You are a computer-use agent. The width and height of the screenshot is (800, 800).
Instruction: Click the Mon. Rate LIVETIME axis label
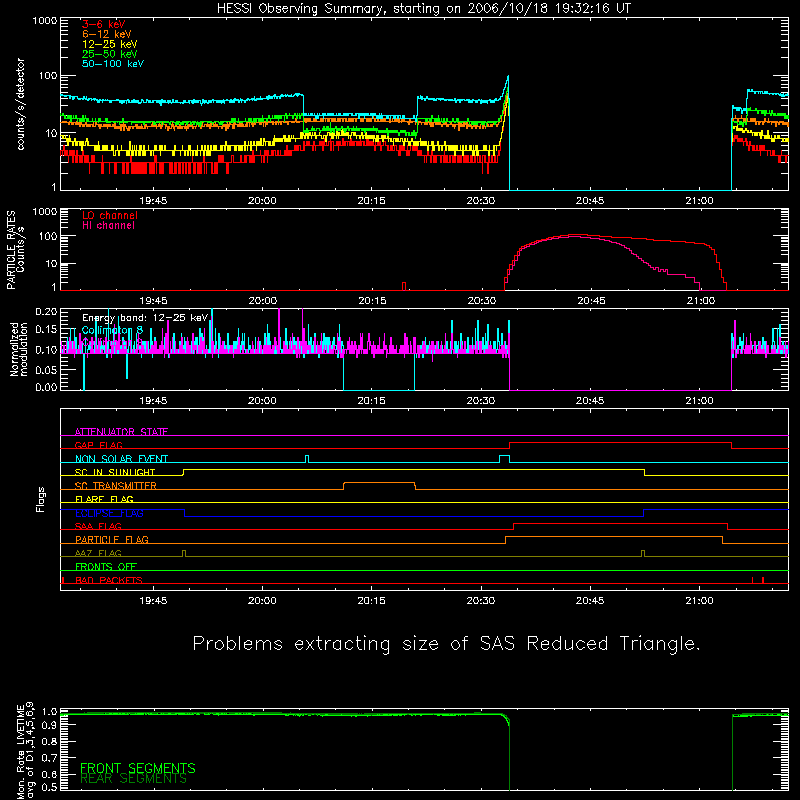25,751
